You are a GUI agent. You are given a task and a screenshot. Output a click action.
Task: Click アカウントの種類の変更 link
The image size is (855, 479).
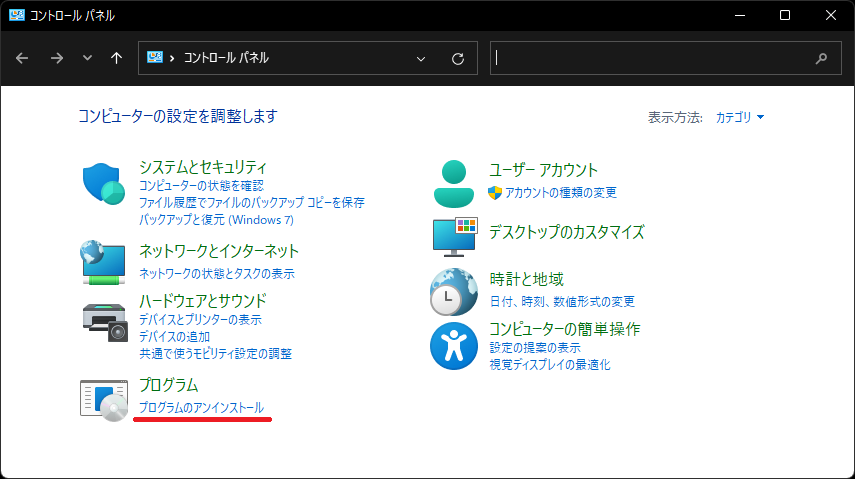561,193
